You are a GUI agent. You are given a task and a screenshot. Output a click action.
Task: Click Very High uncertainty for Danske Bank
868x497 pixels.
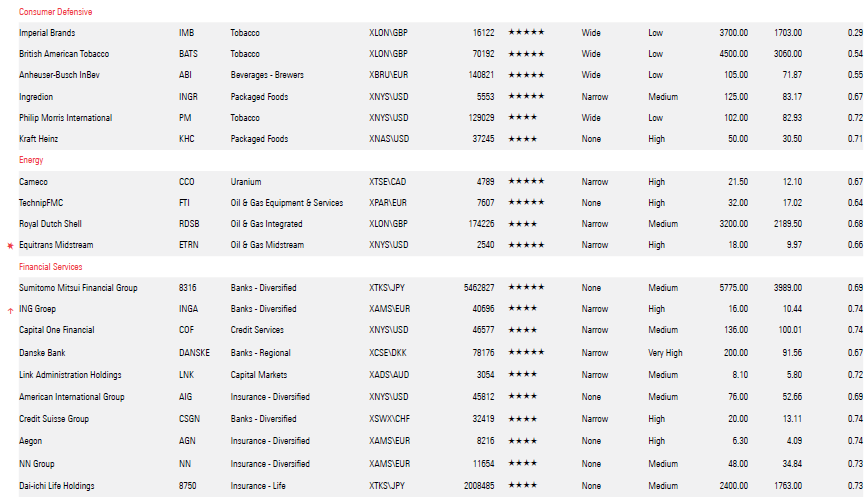pyautogui.click(x=665, y=353)
